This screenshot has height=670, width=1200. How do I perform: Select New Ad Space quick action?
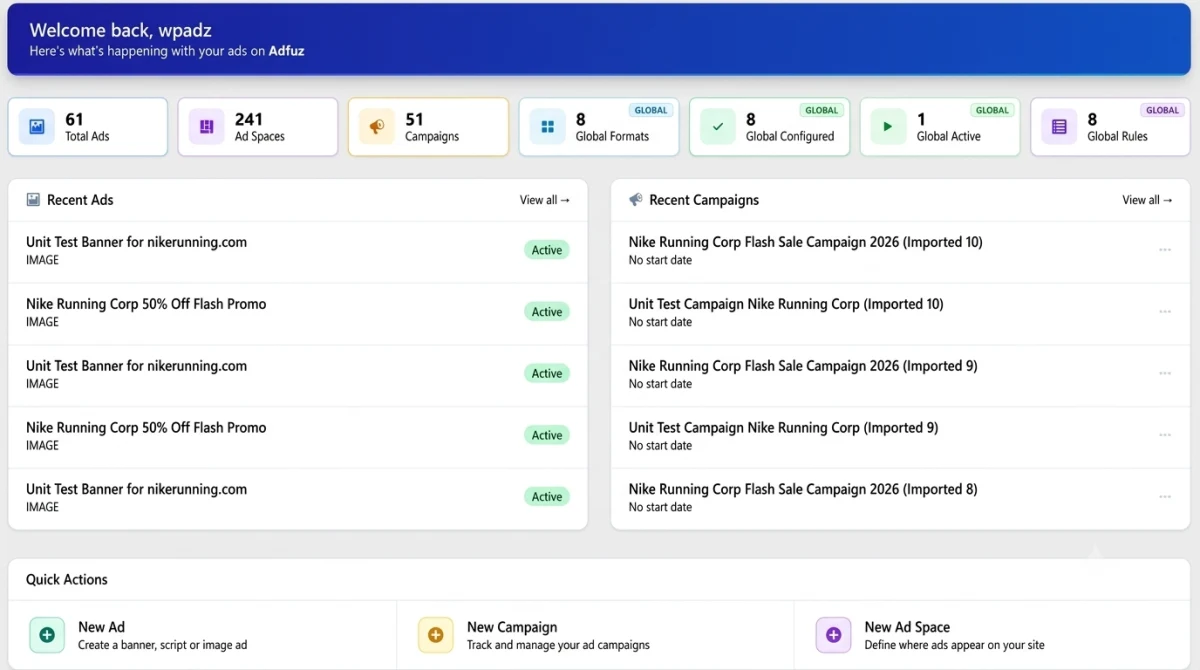(x=993, y=635)
